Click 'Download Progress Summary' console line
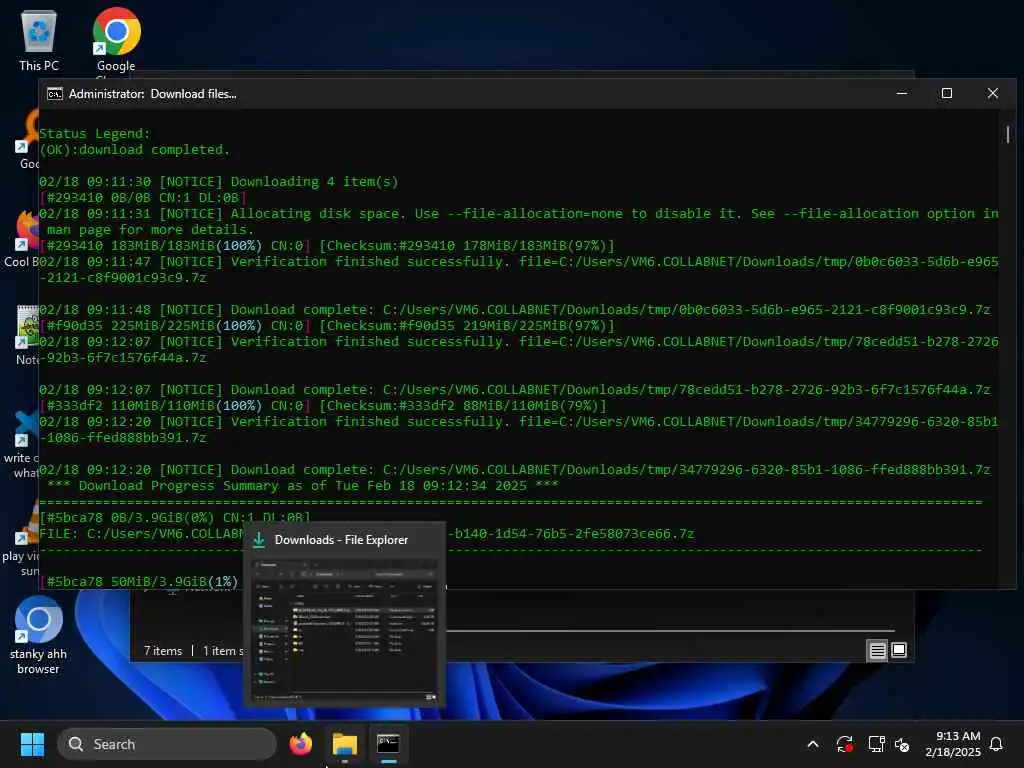1024x768 pixels. [302, 485]
